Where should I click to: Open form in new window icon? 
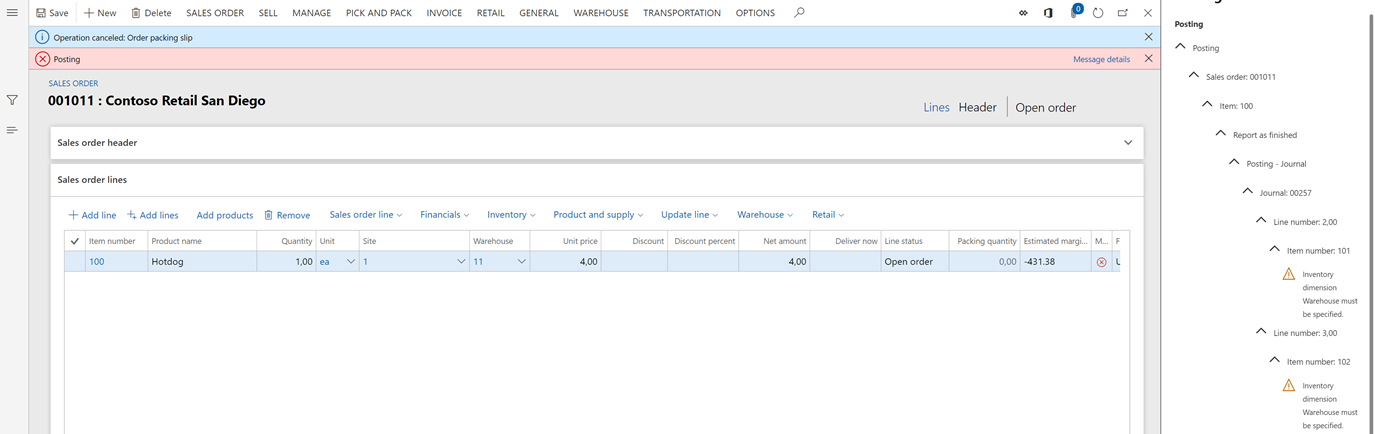1123,13
